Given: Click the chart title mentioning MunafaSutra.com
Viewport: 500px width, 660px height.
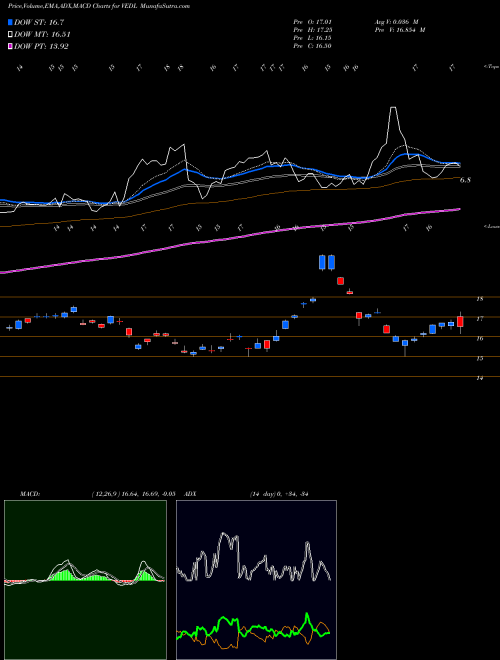Looking at the screenshot, I should pos(98,6).
